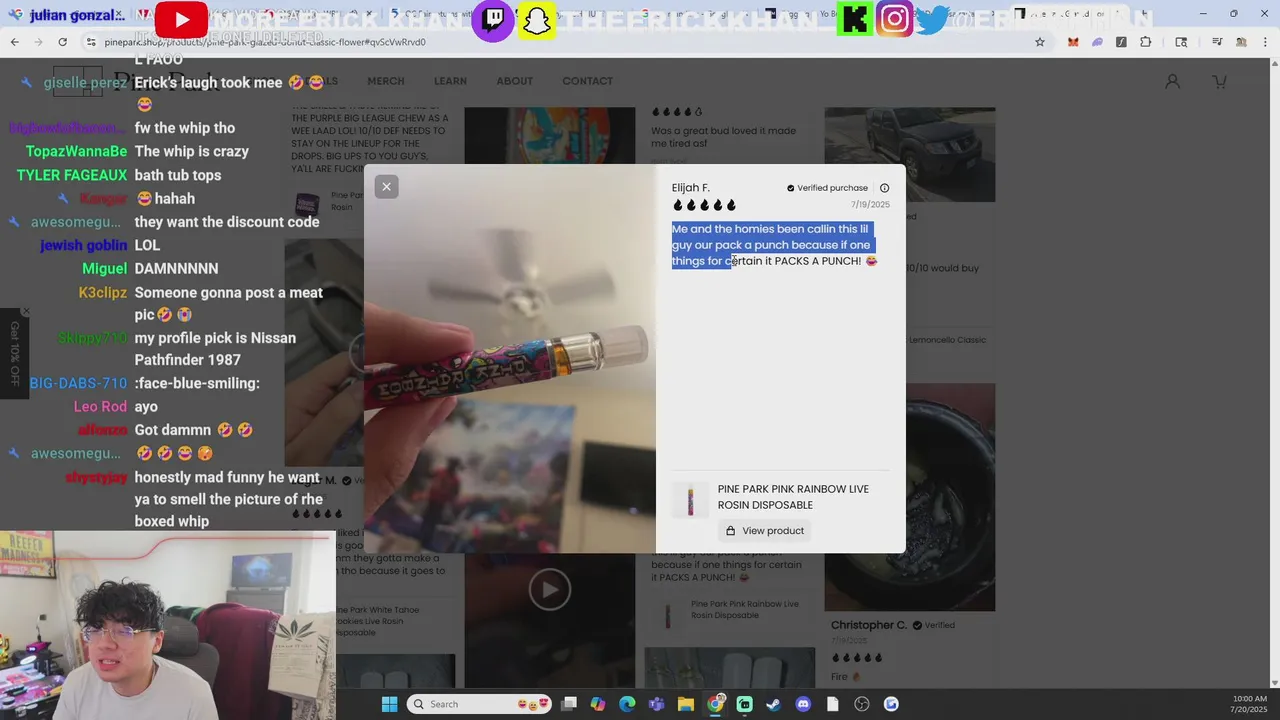Open background Pine Park Pink Rainbow product link

[x=745, y=609]
